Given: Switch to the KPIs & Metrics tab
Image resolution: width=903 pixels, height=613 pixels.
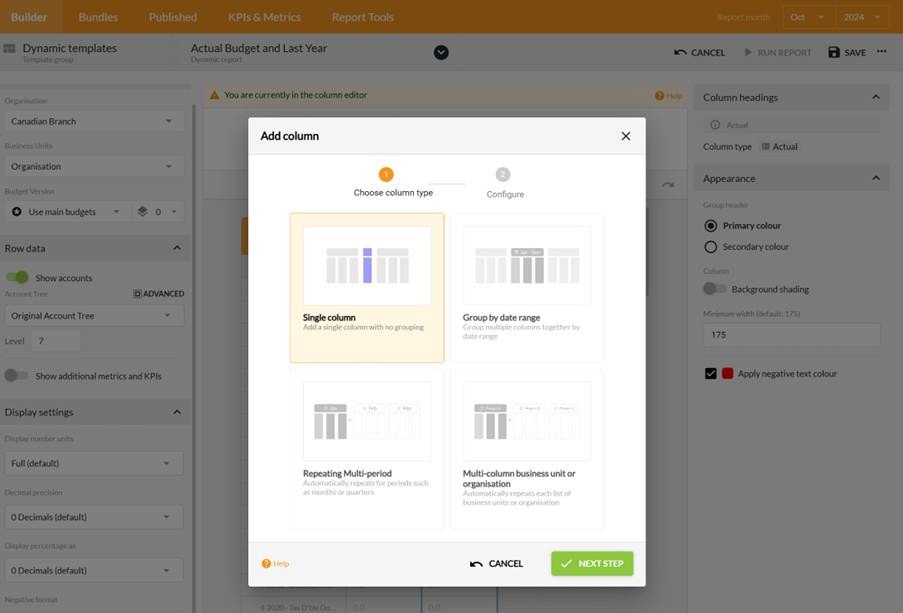Looking at the screenshot, I should 264,16.
